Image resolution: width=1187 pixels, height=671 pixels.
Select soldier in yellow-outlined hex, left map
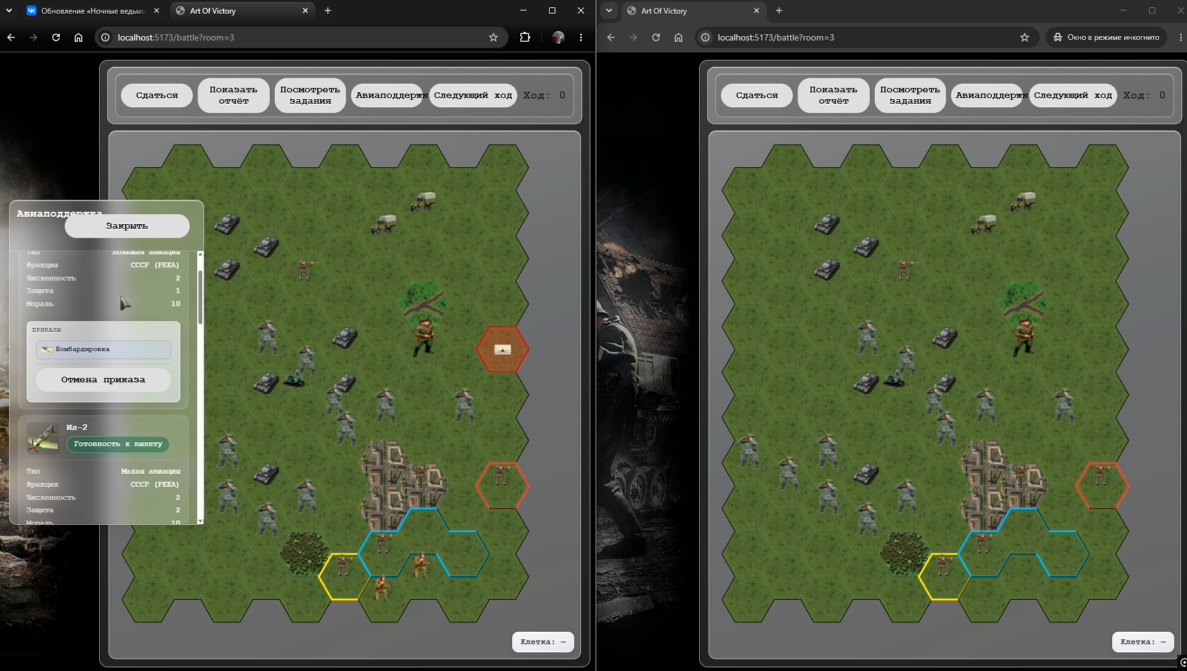coord(343,565)
